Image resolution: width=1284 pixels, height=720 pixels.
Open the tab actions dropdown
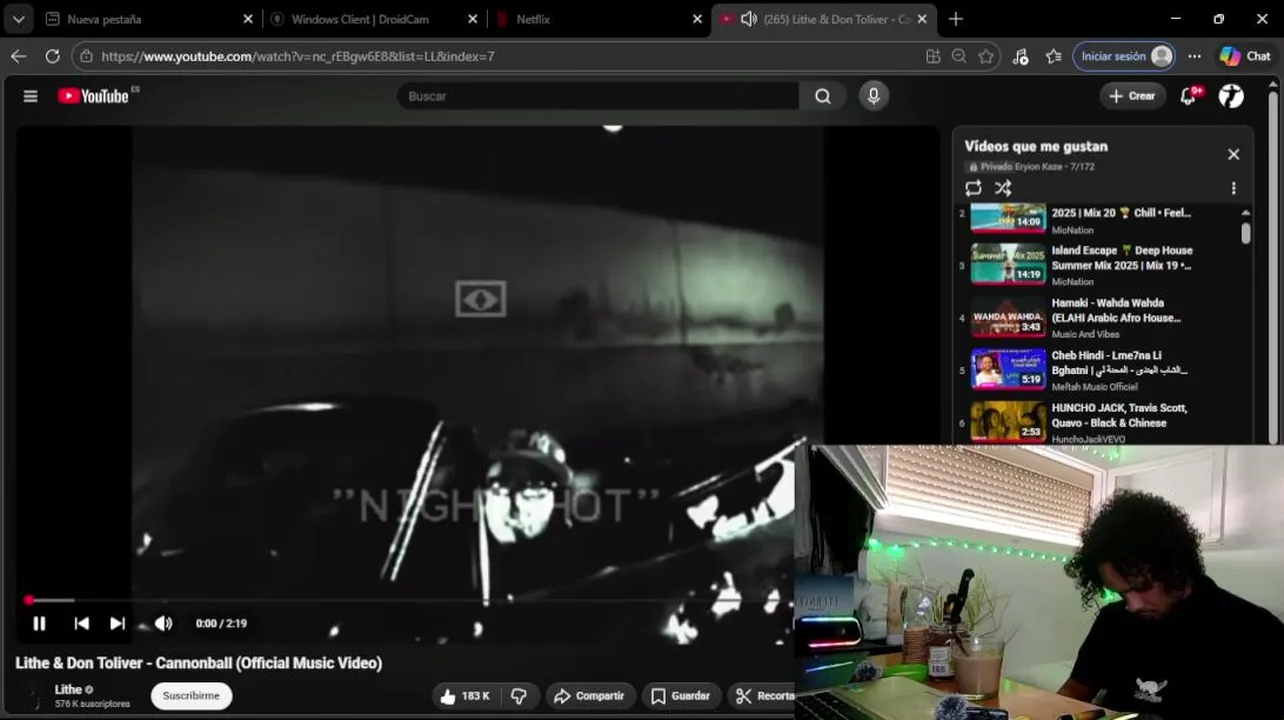pyautogui.click(x=18, y=19)
